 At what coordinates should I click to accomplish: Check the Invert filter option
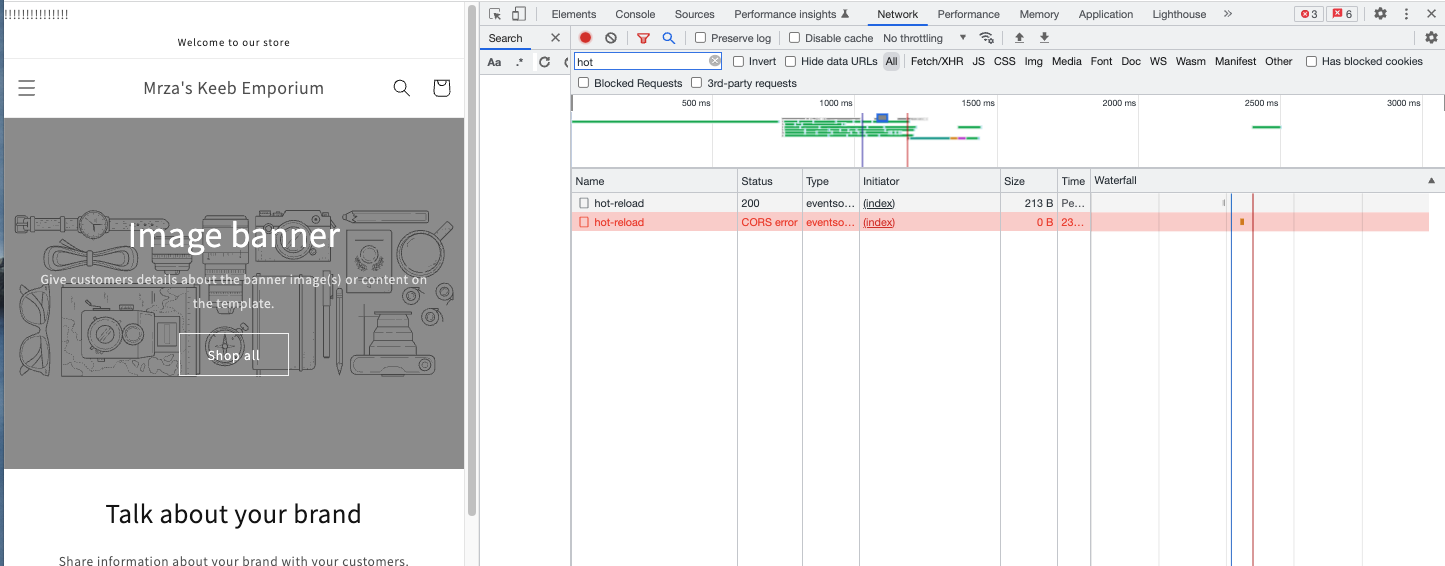tap(738, 61)
